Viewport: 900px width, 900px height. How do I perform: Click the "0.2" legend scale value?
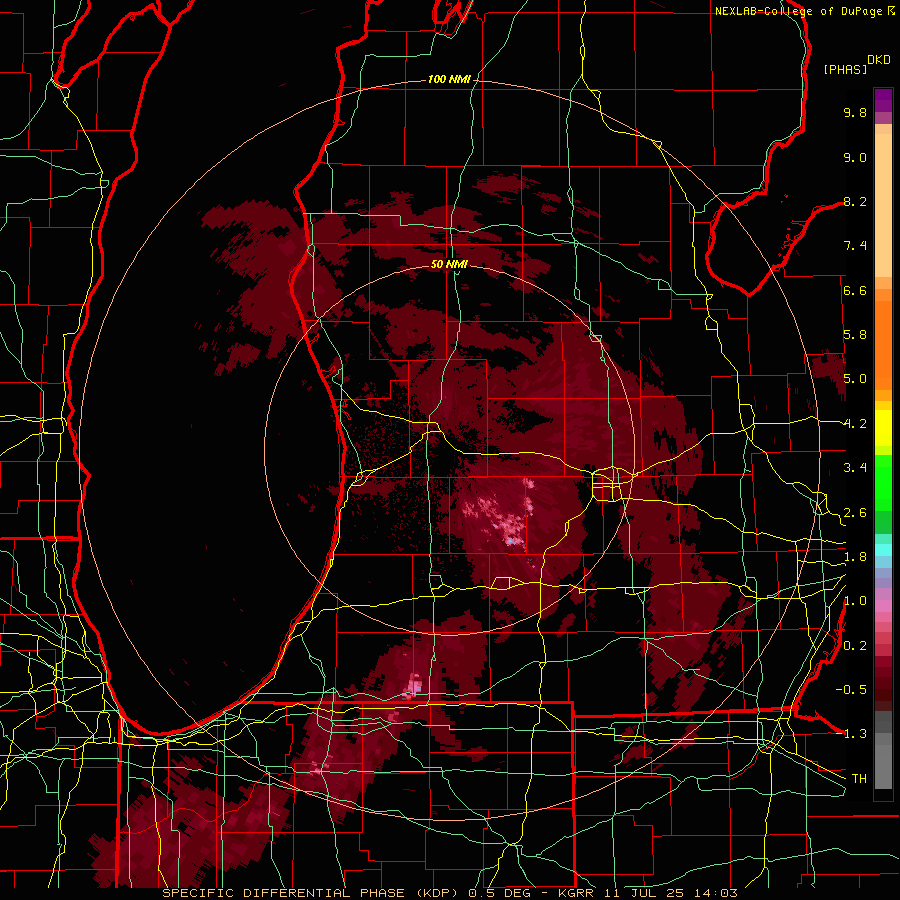[855, 646]
